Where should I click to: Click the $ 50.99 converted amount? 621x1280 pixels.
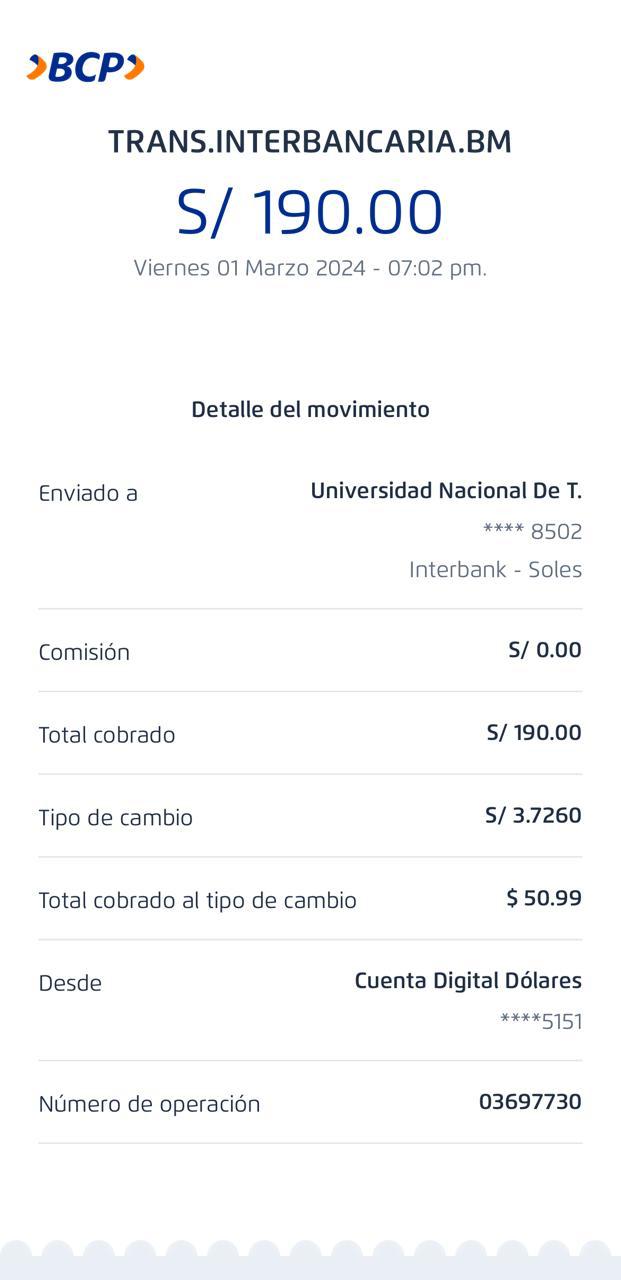point(544,898)
